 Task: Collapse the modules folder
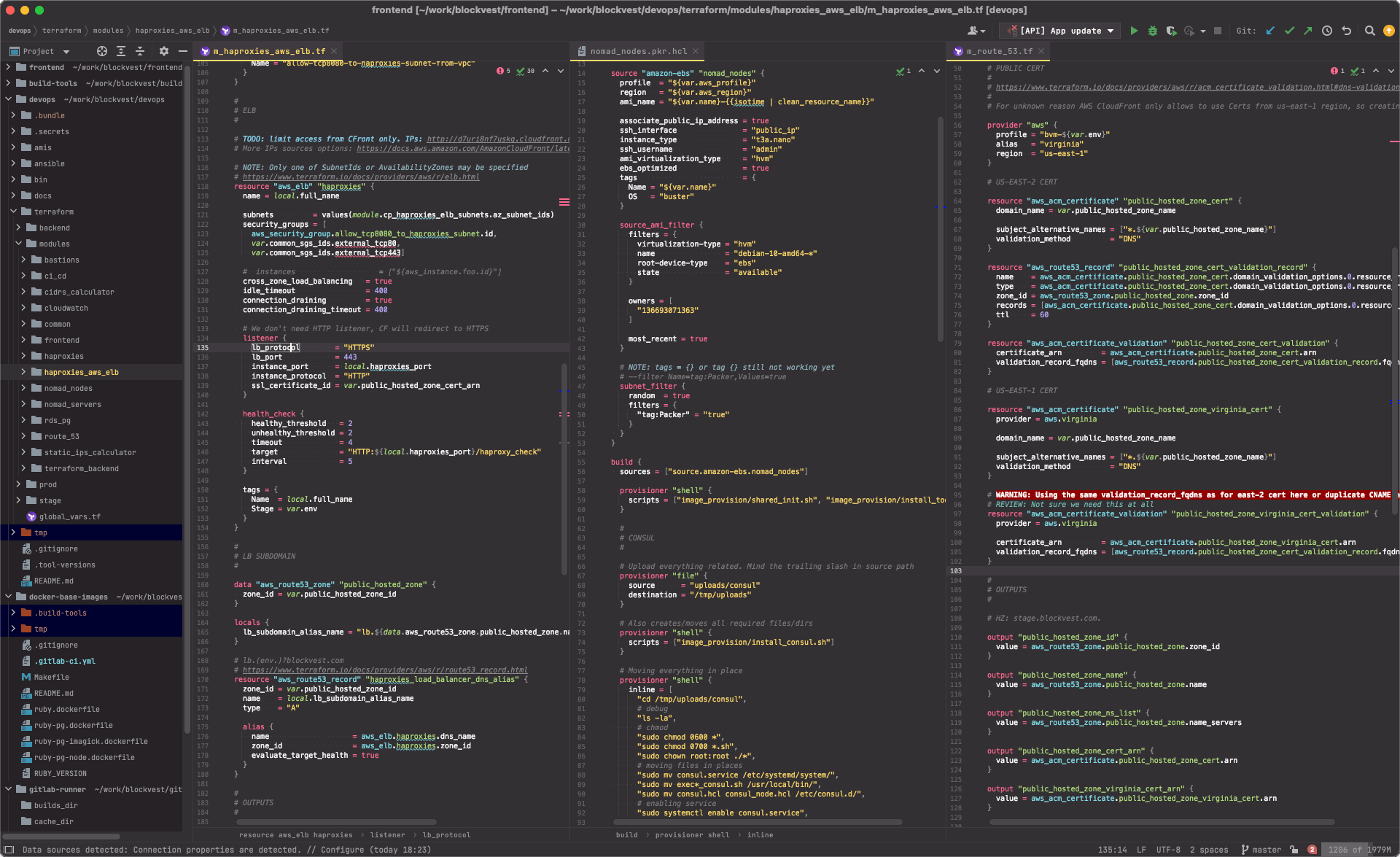18,244
